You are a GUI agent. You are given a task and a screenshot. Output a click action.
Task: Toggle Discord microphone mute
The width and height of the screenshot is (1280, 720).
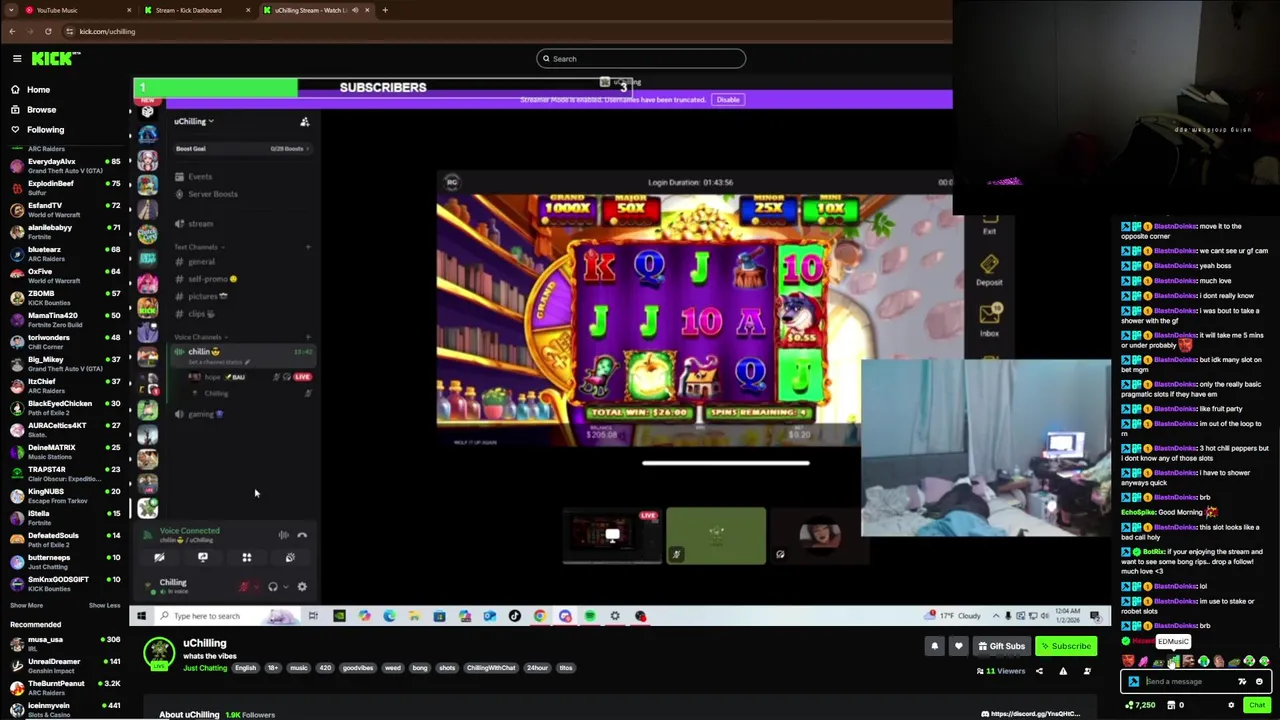(x=243, y=587)
